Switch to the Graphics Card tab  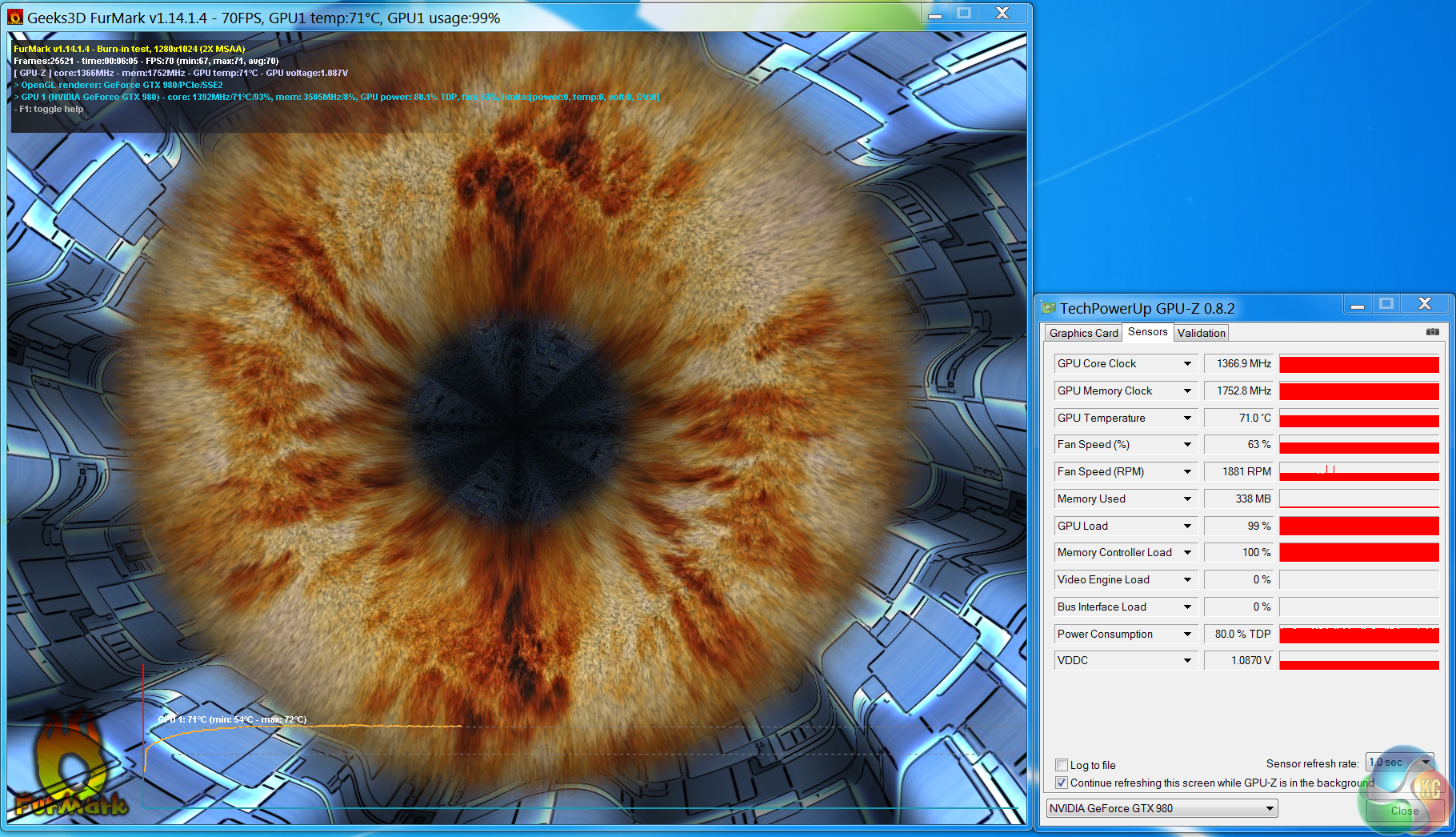[1083, 333]
